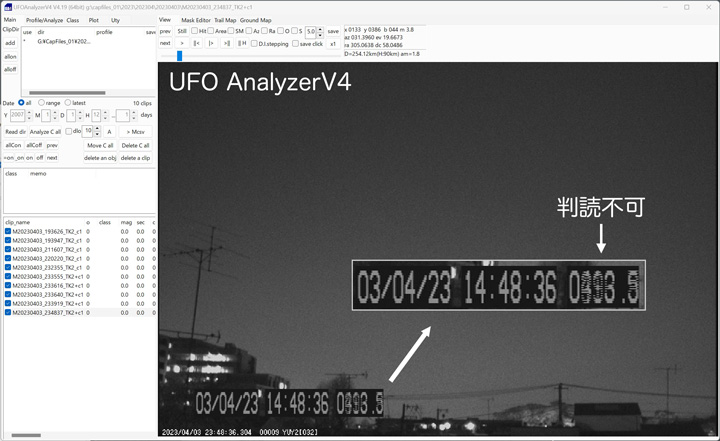Click the Analyze C all button
Viewport: 720px width, 441px height.
45,132
